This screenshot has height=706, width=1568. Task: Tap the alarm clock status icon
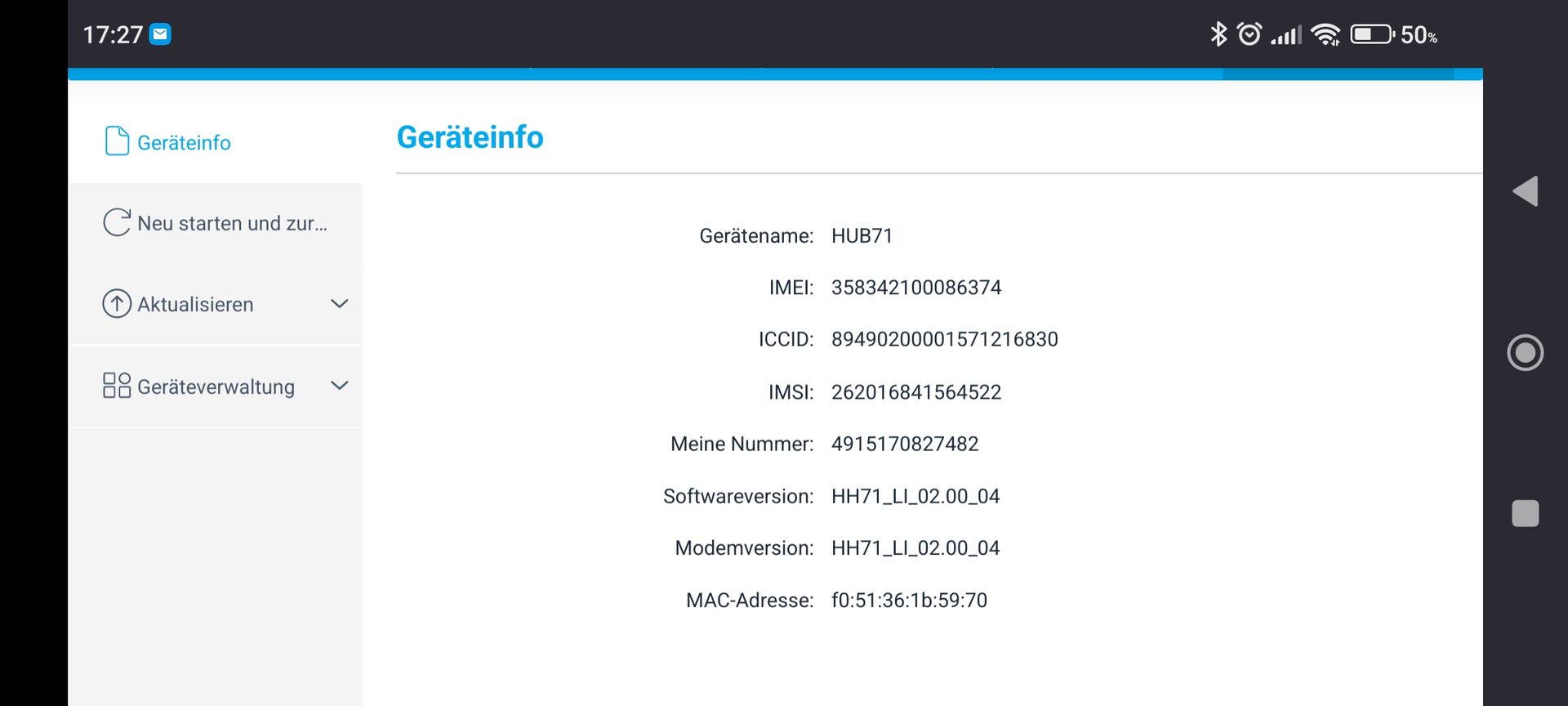click(x=1249, y=34)
